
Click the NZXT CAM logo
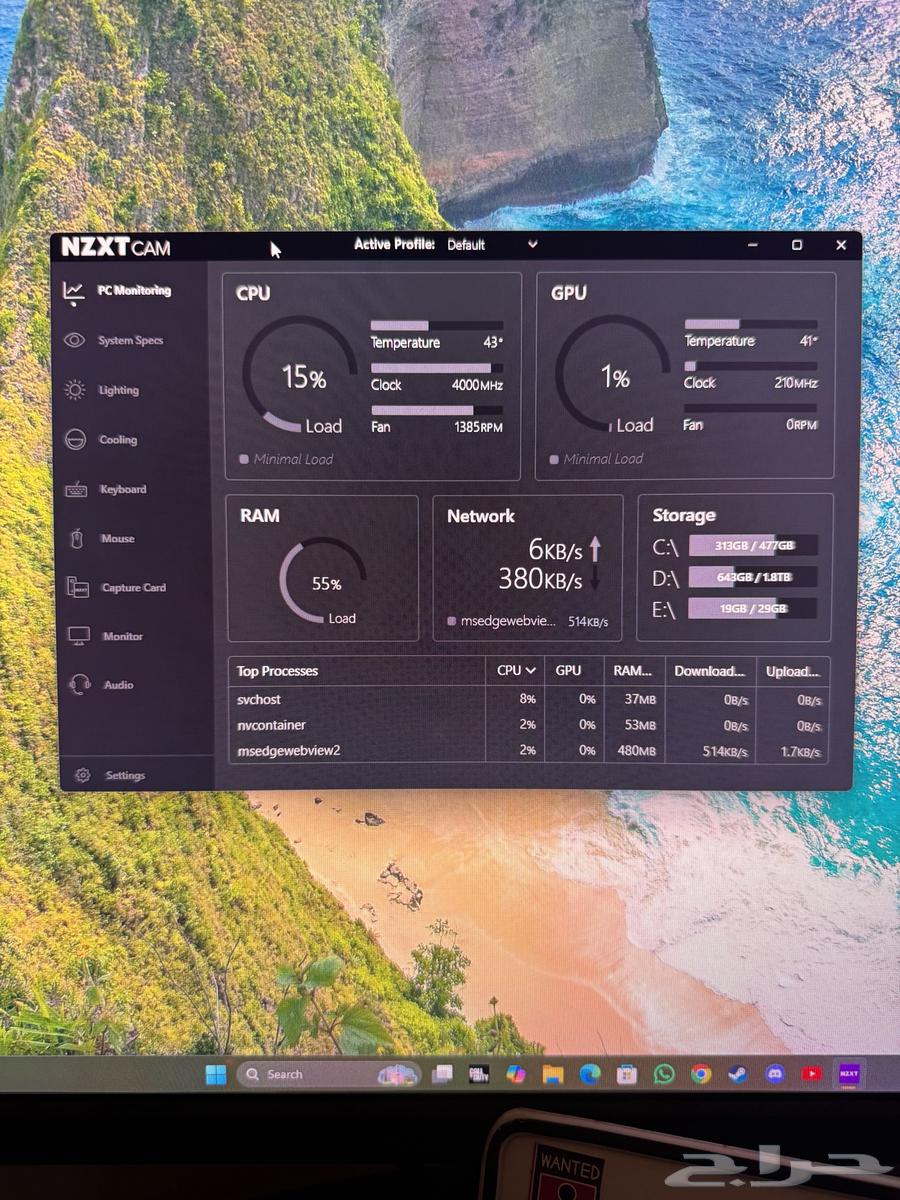point(115,247)
